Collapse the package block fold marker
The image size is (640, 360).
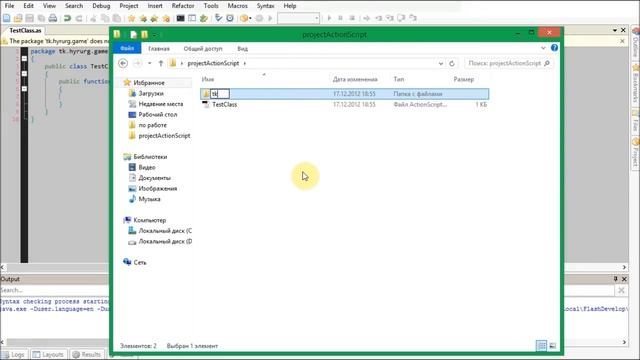(24, 59)
